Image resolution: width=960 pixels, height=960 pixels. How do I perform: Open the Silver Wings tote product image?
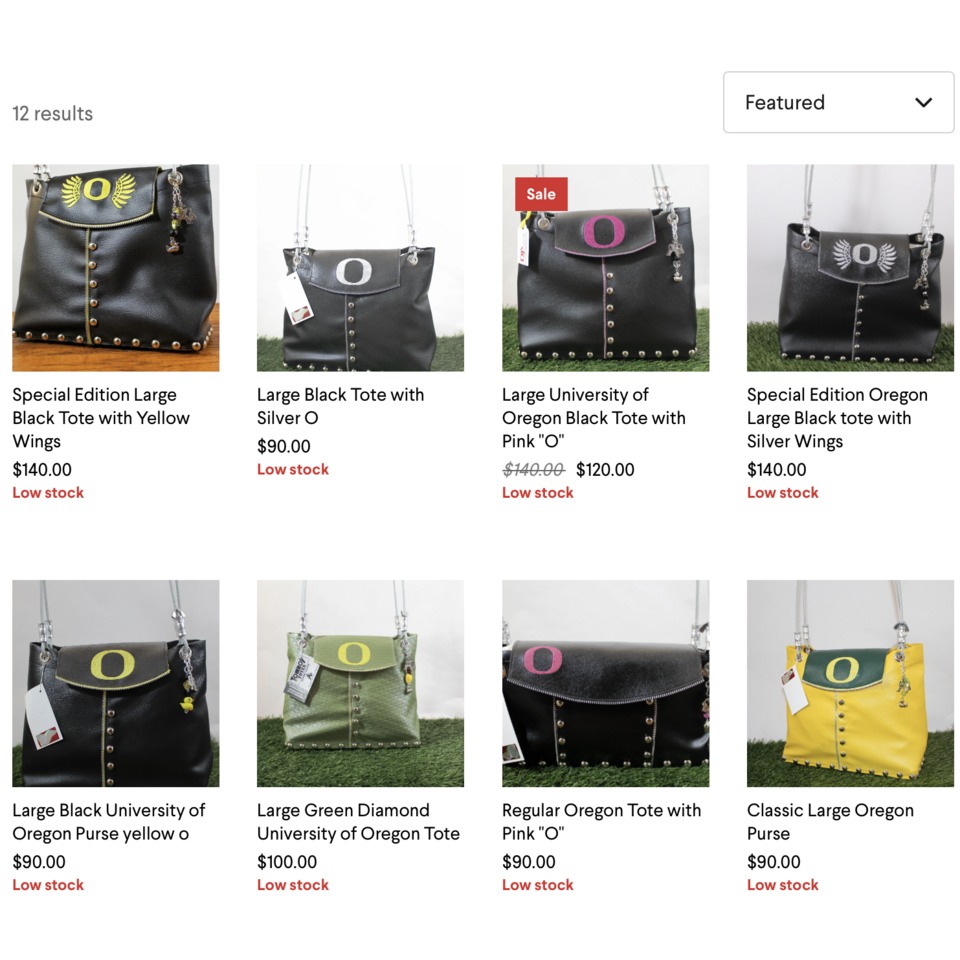(850, 268)
